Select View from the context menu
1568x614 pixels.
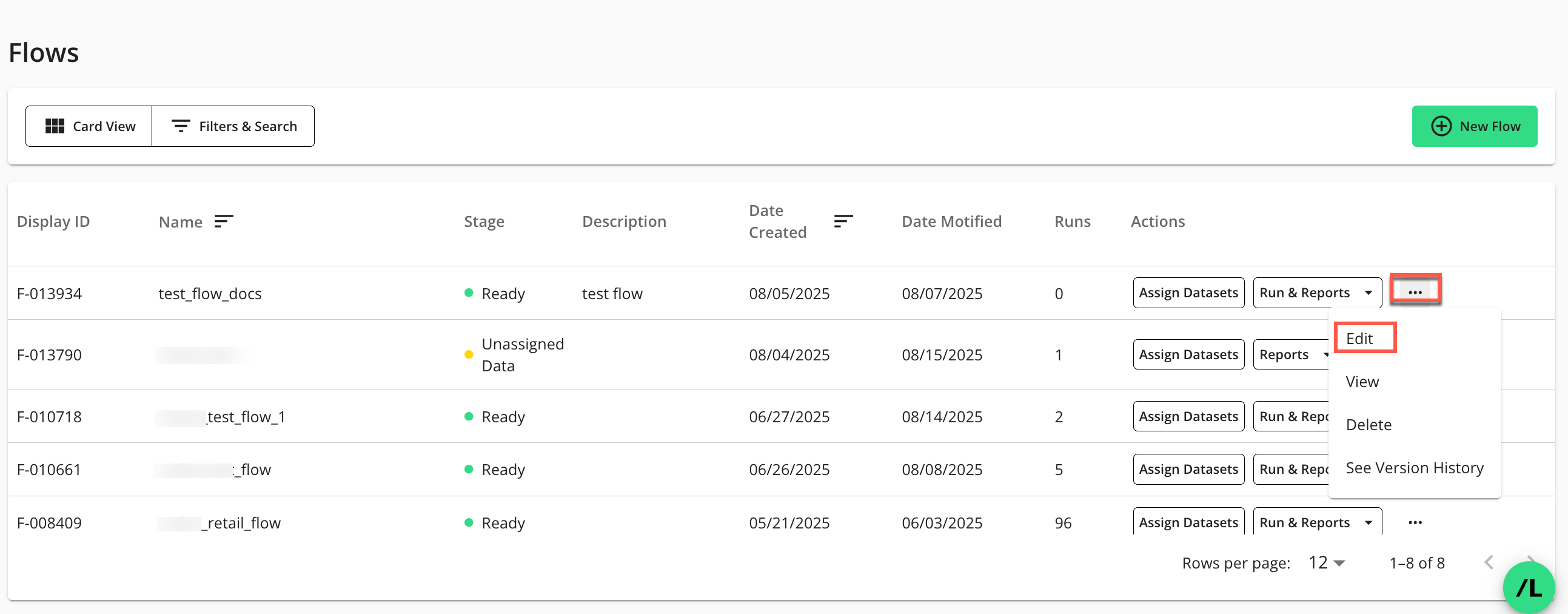pos(1362,382)
